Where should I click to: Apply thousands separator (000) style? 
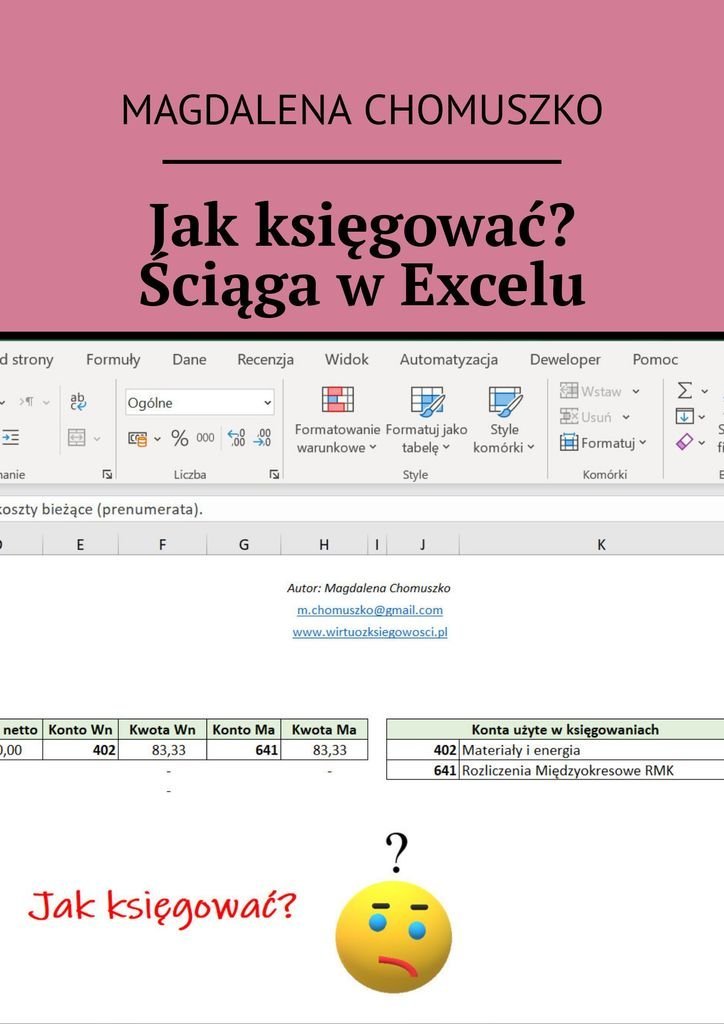(x=205, y=438)
